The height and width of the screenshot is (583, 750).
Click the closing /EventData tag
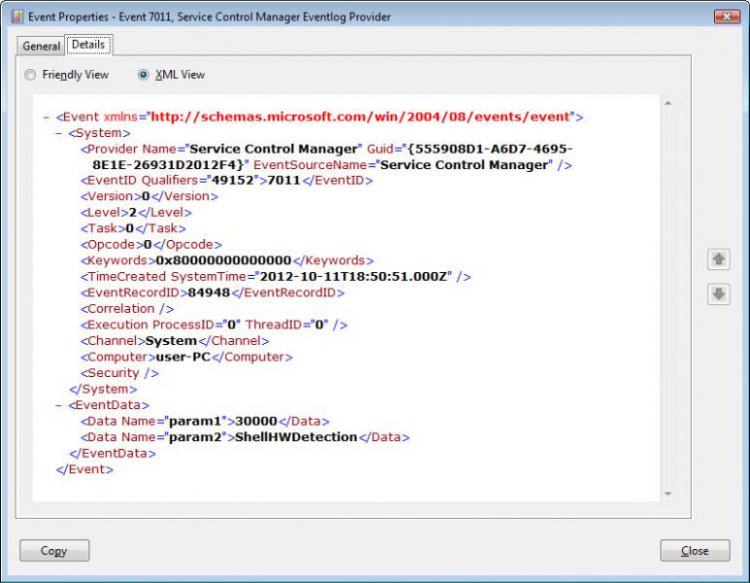point(112,453)
